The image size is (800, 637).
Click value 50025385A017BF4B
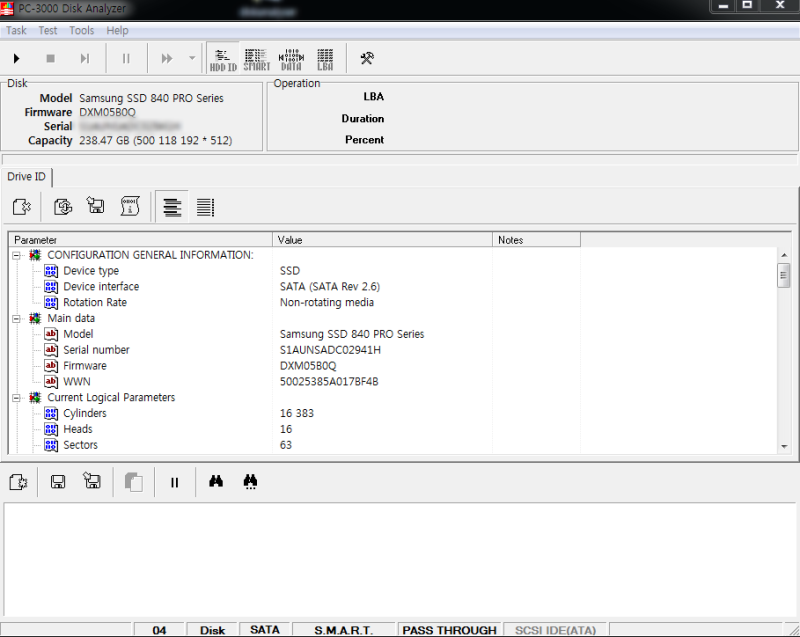(x=329, y=381)
